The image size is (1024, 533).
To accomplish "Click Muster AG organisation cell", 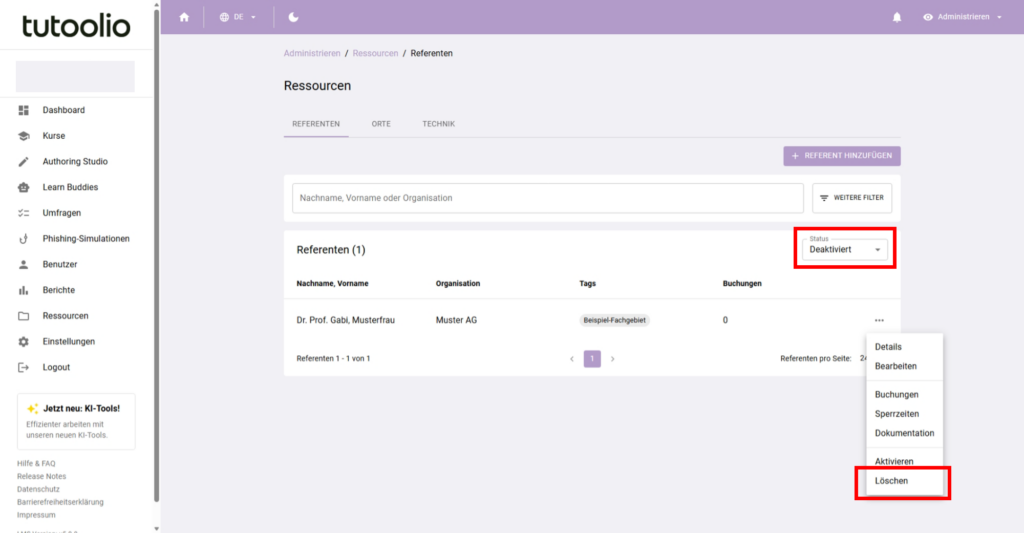I will [456, 320].
